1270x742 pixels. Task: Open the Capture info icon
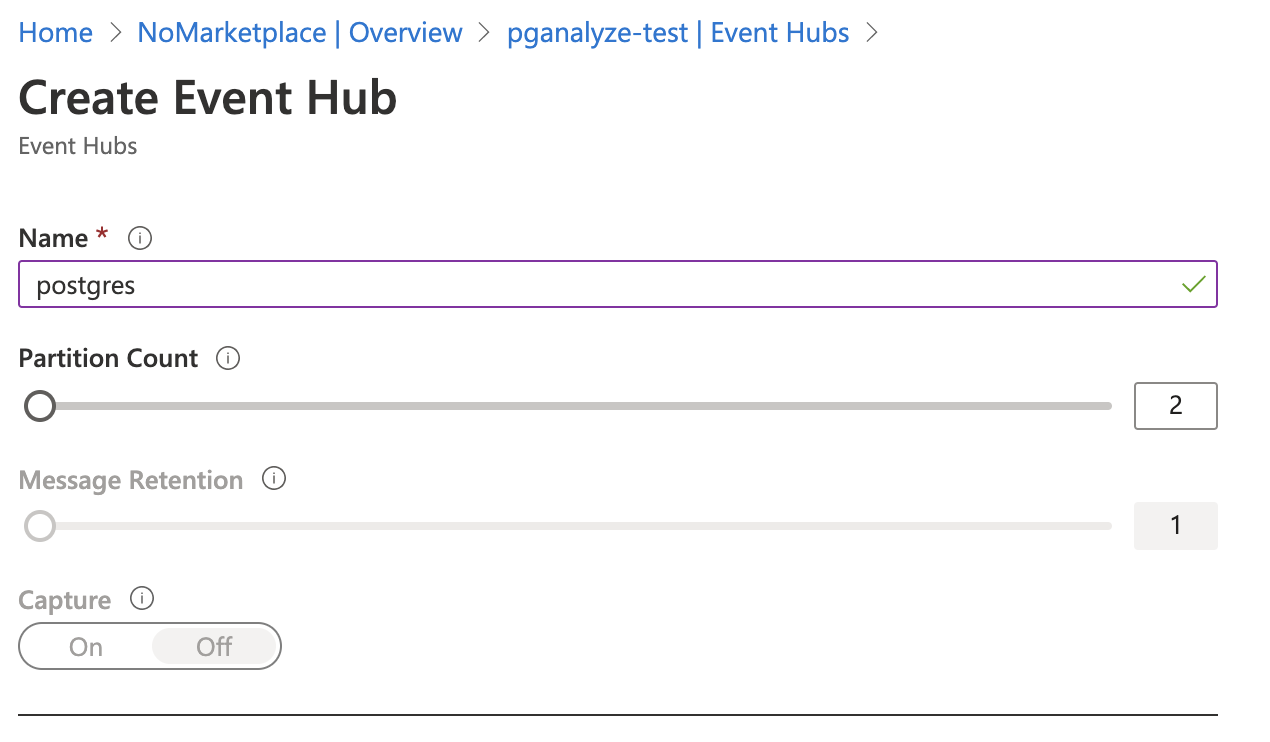pyautogui.click(x=143, y=599)
